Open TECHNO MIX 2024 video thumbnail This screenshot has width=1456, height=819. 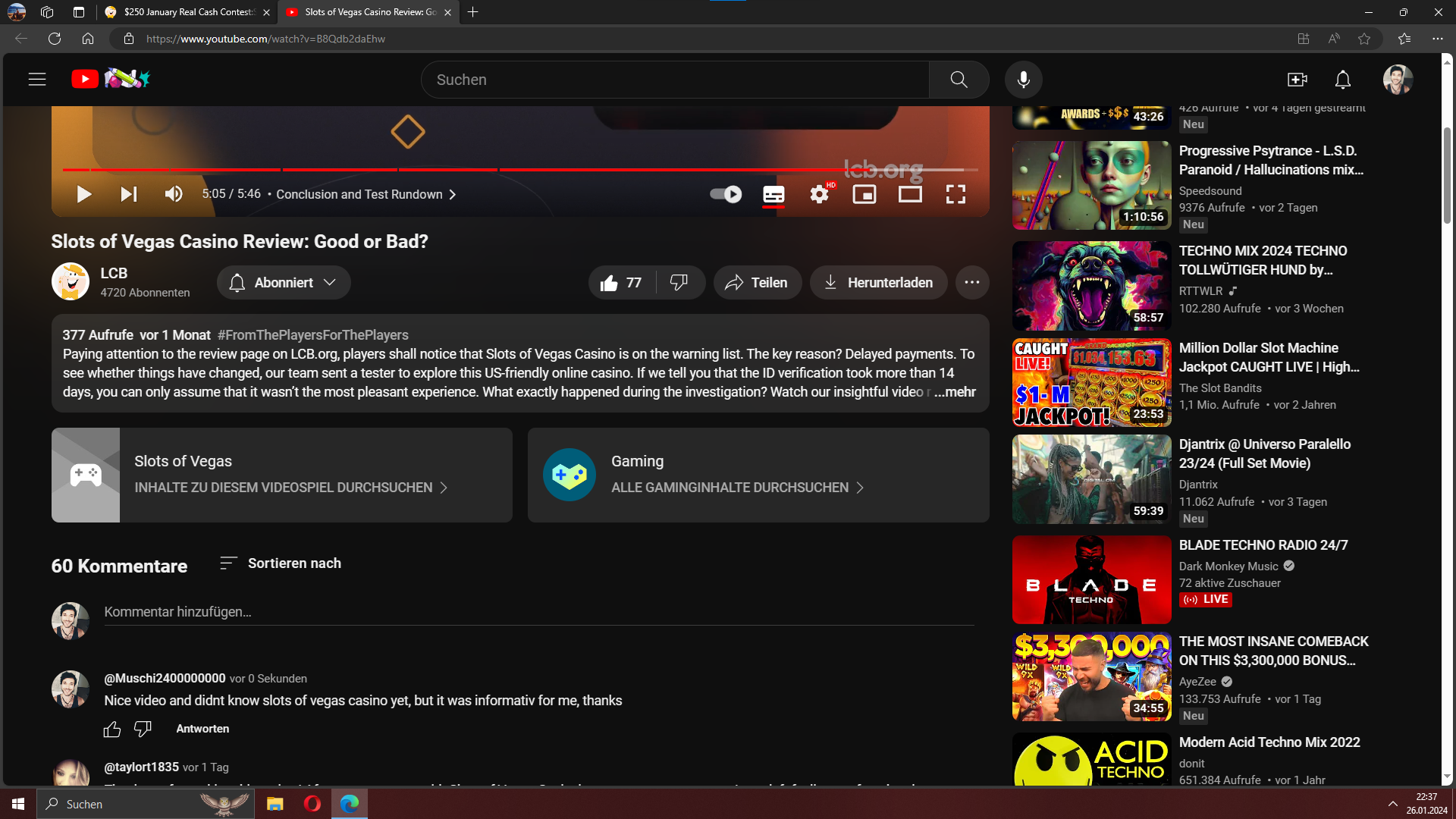point(1091,286)
